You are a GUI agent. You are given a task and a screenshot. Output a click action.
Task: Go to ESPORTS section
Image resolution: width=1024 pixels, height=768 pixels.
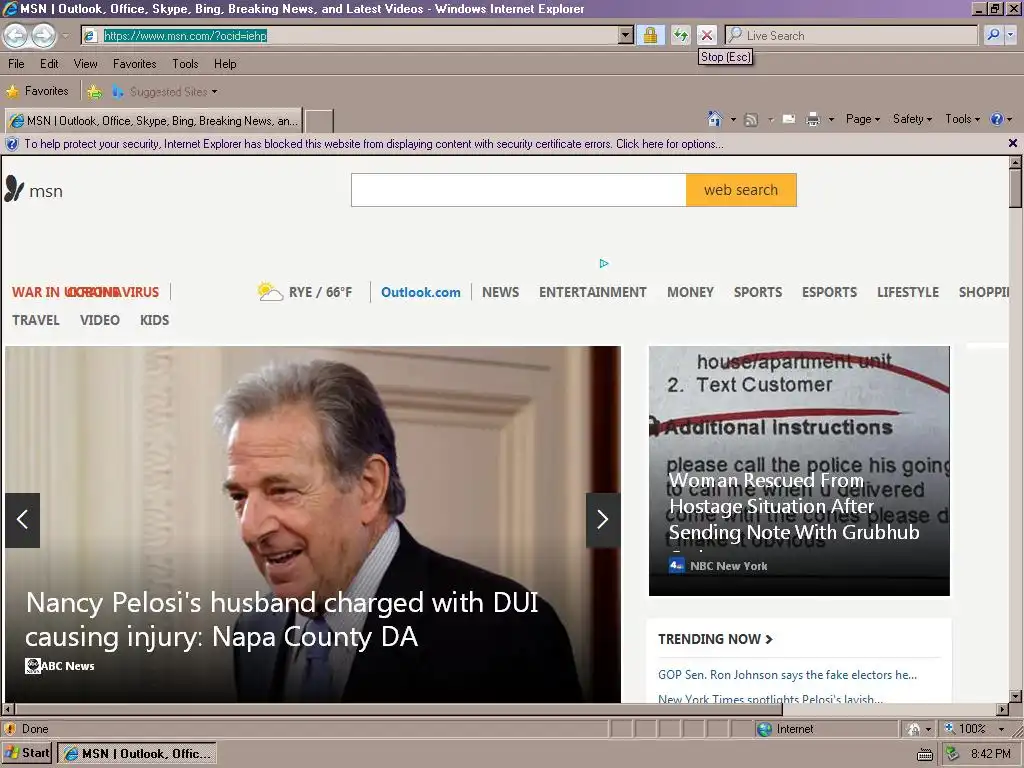[x=829, y=292]
